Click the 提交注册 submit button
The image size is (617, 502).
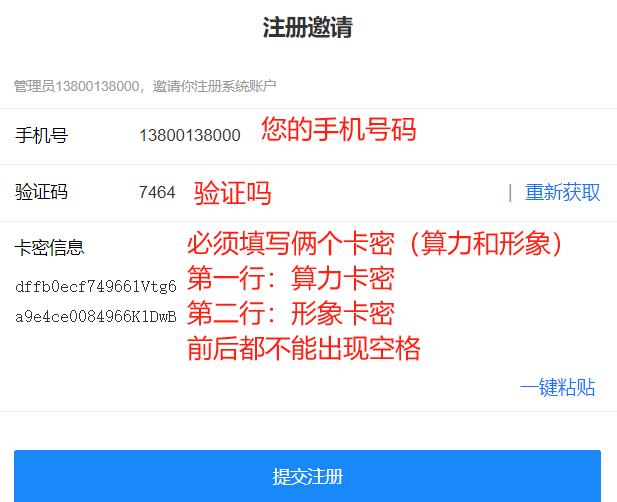tap(307, 476)
